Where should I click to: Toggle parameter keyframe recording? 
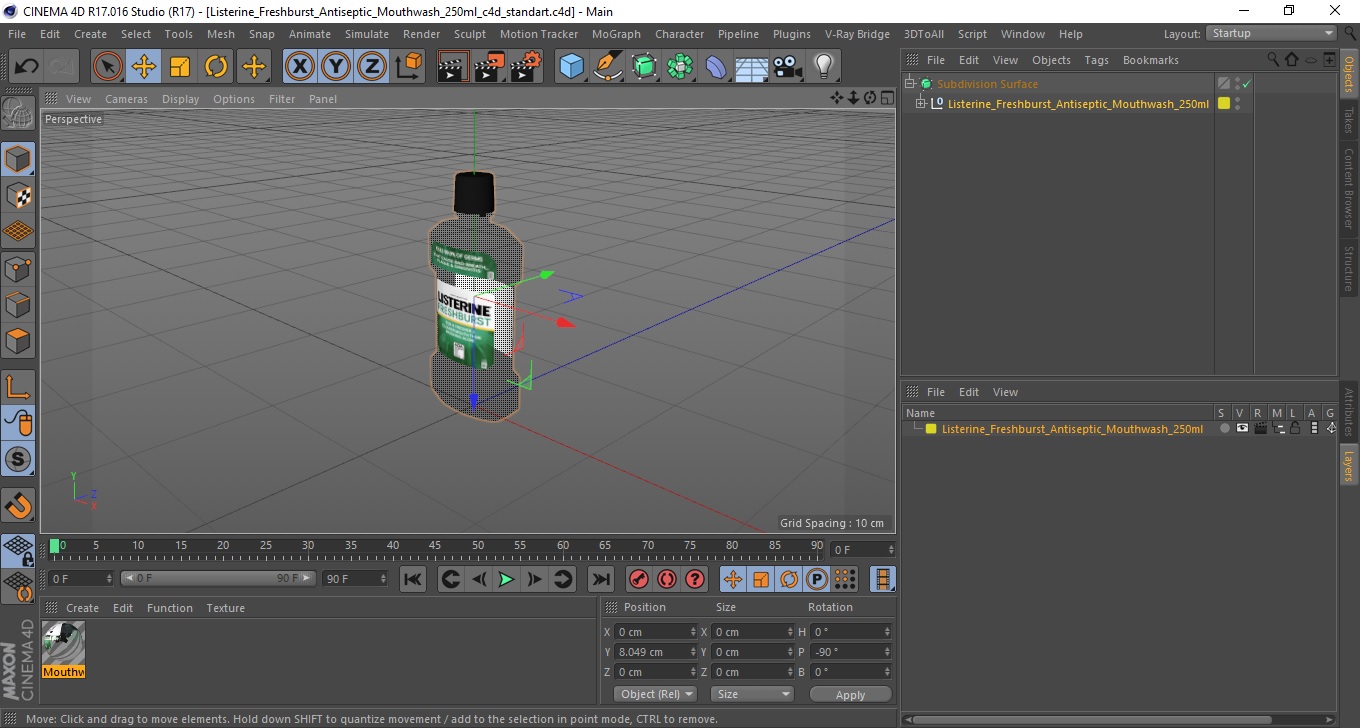click(817, 579)
